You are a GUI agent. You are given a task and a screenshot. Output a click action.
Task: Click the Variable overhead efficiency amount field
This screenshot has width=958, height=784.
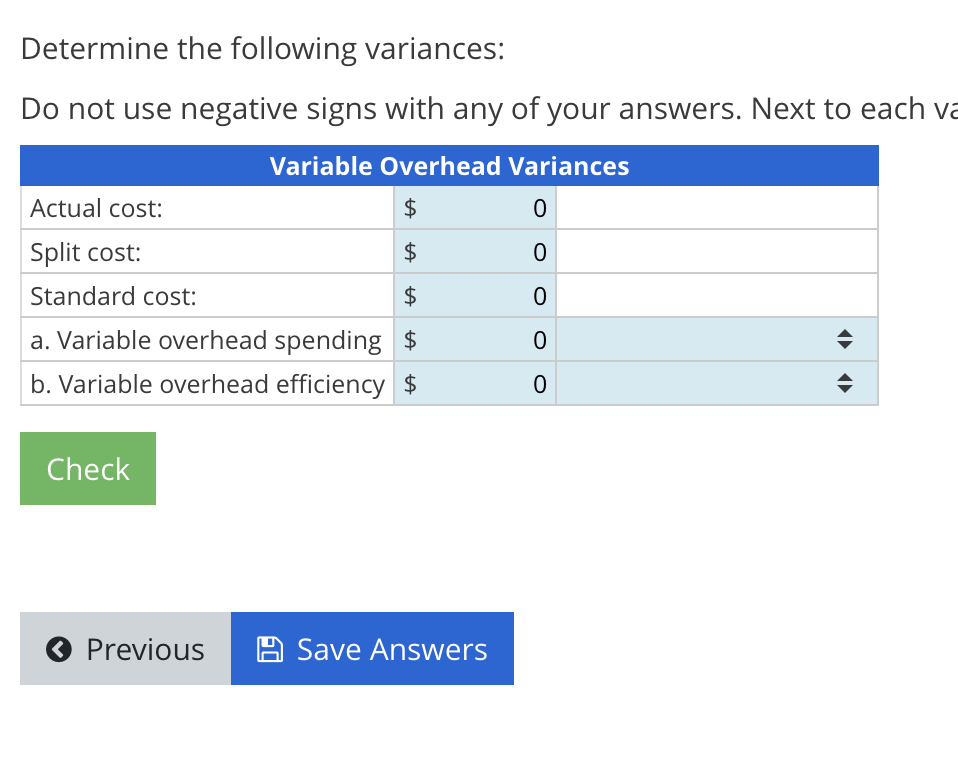pos(475,384)
